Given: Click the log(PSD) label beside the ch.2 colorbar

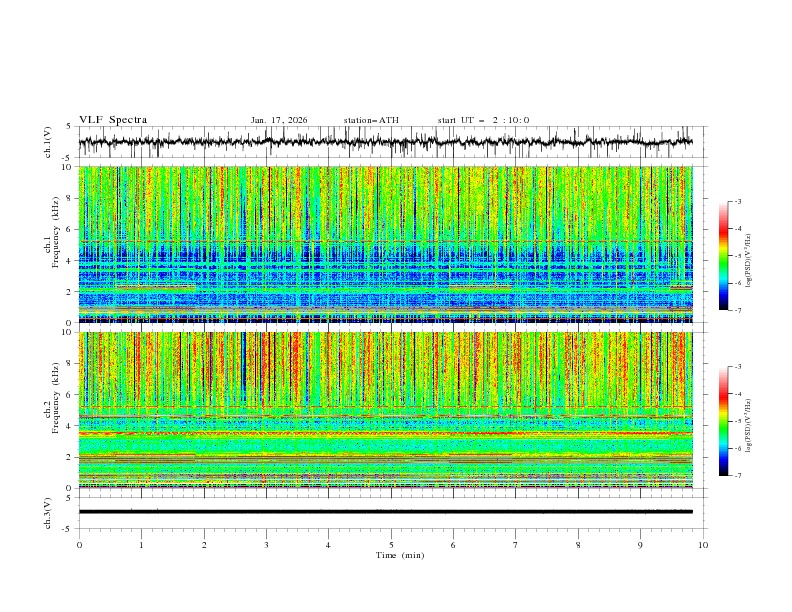Looking at the screenshot, I should [749, 425].
